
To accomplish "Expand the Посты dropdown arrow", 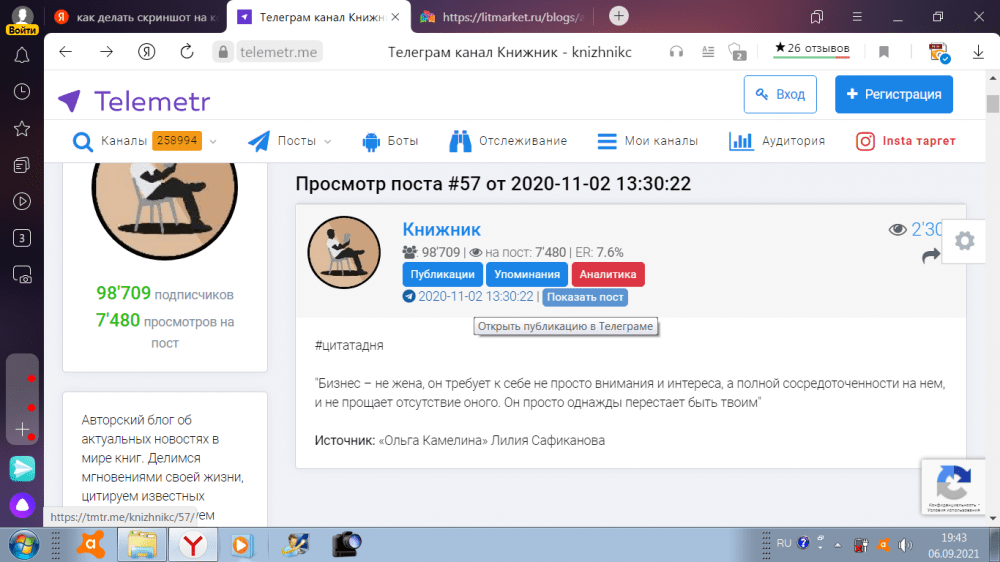I will (328, 141).
